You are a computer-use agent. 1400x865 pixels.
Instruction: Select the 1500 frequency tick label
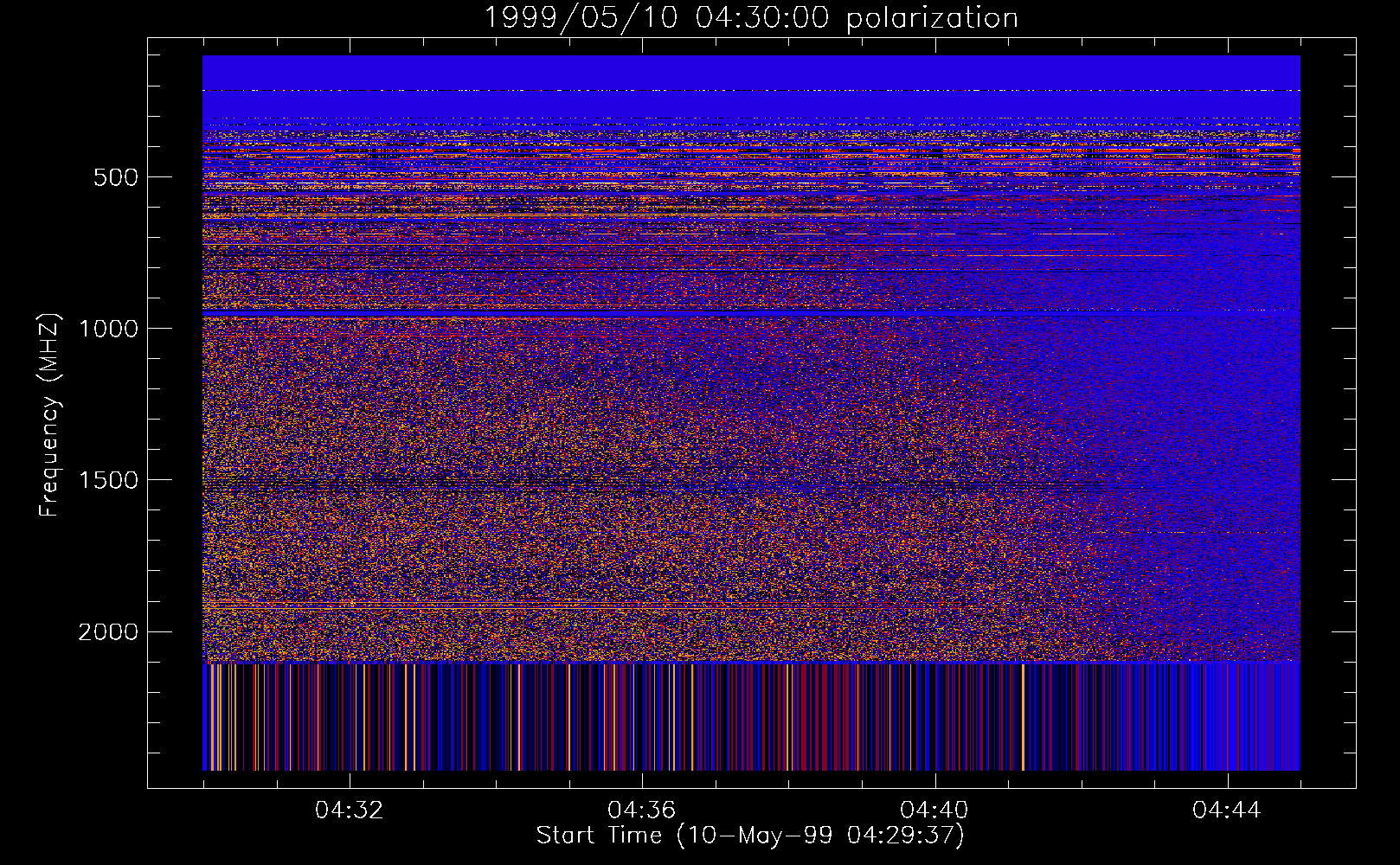108,481
